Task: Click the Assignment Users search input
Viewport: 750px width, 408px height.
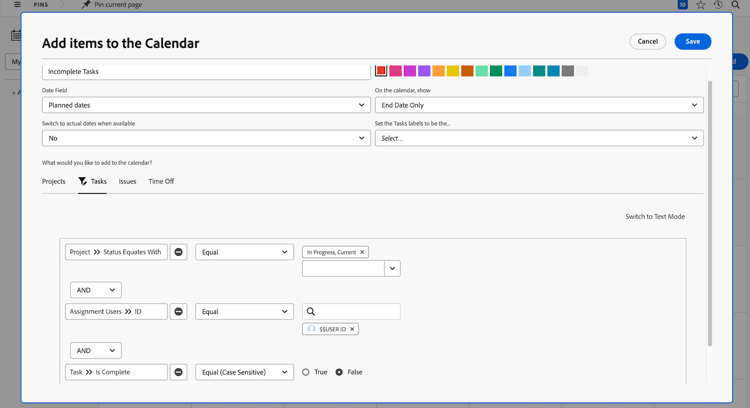Action: (351, 311)
